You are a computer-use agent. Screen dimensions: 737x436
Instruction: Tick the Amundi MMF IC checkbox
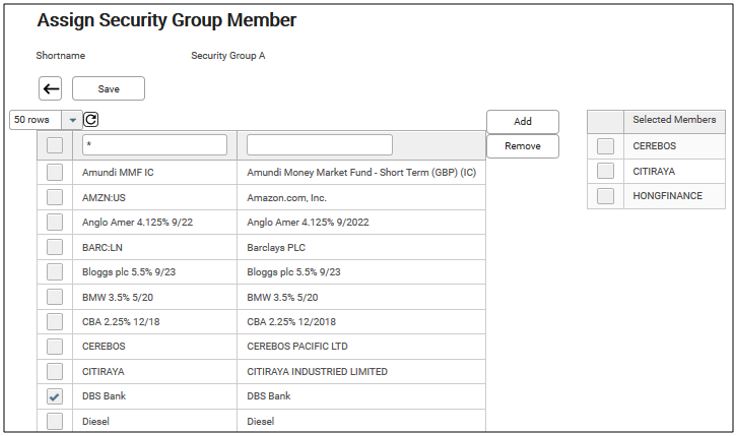tap(55, 172)
